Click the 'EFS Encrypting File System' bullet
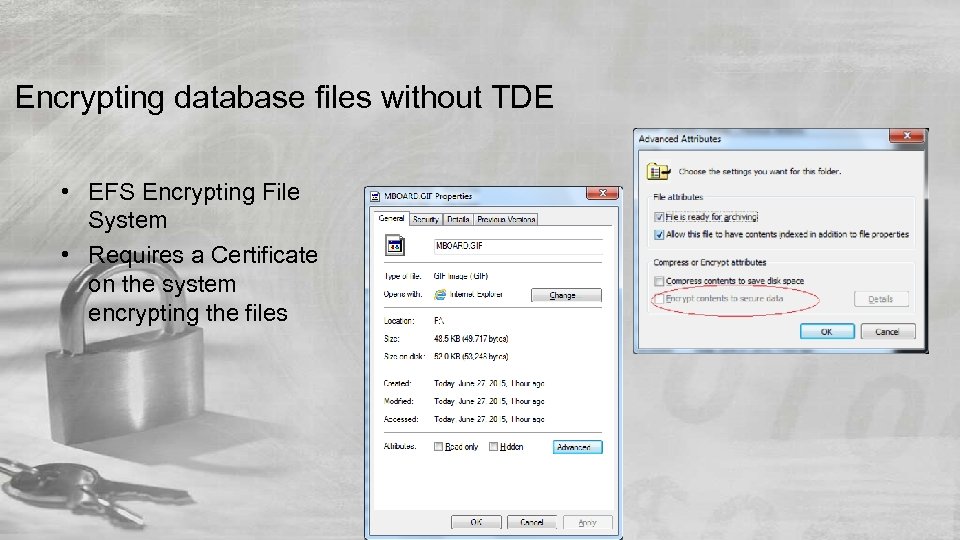The image size is (960, 540). click(x=194, y=206)
